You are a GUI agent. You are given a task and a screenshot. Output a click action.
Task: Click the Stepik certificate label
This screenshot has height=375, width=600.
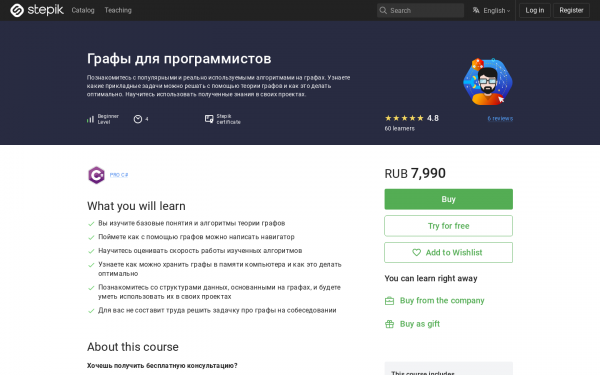coord(228,119)
